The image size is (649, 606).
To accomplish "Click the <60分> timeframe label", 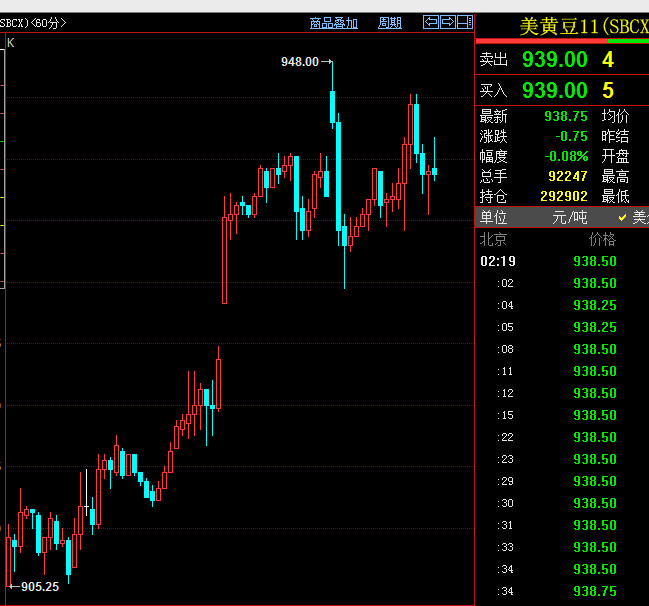I will coord(49,23).
